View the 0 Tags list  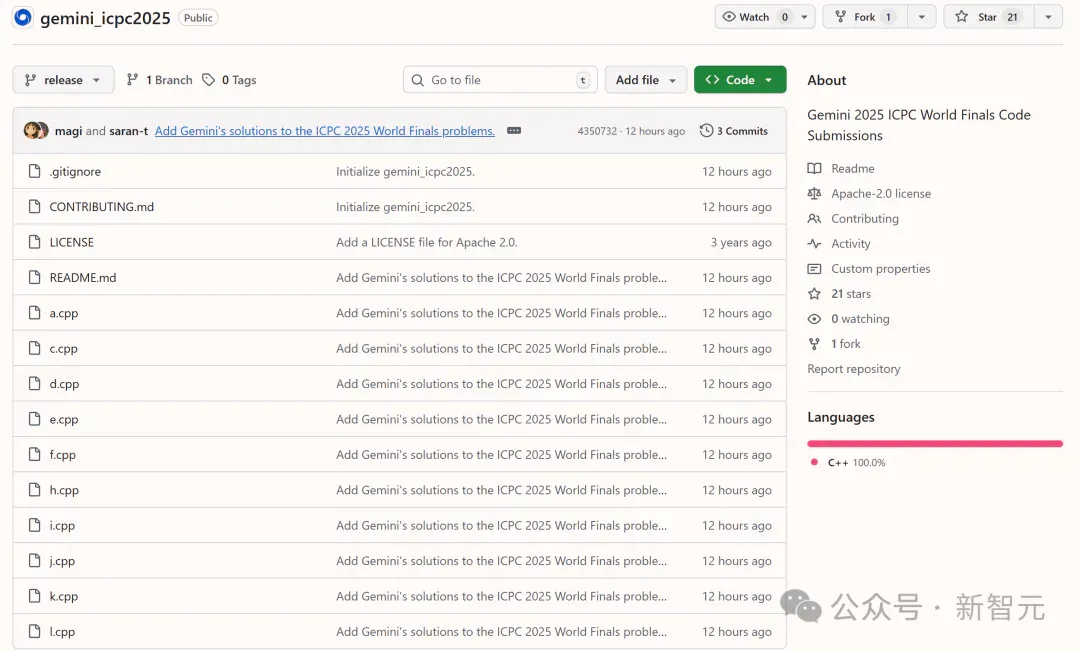(x=229, y=80)
